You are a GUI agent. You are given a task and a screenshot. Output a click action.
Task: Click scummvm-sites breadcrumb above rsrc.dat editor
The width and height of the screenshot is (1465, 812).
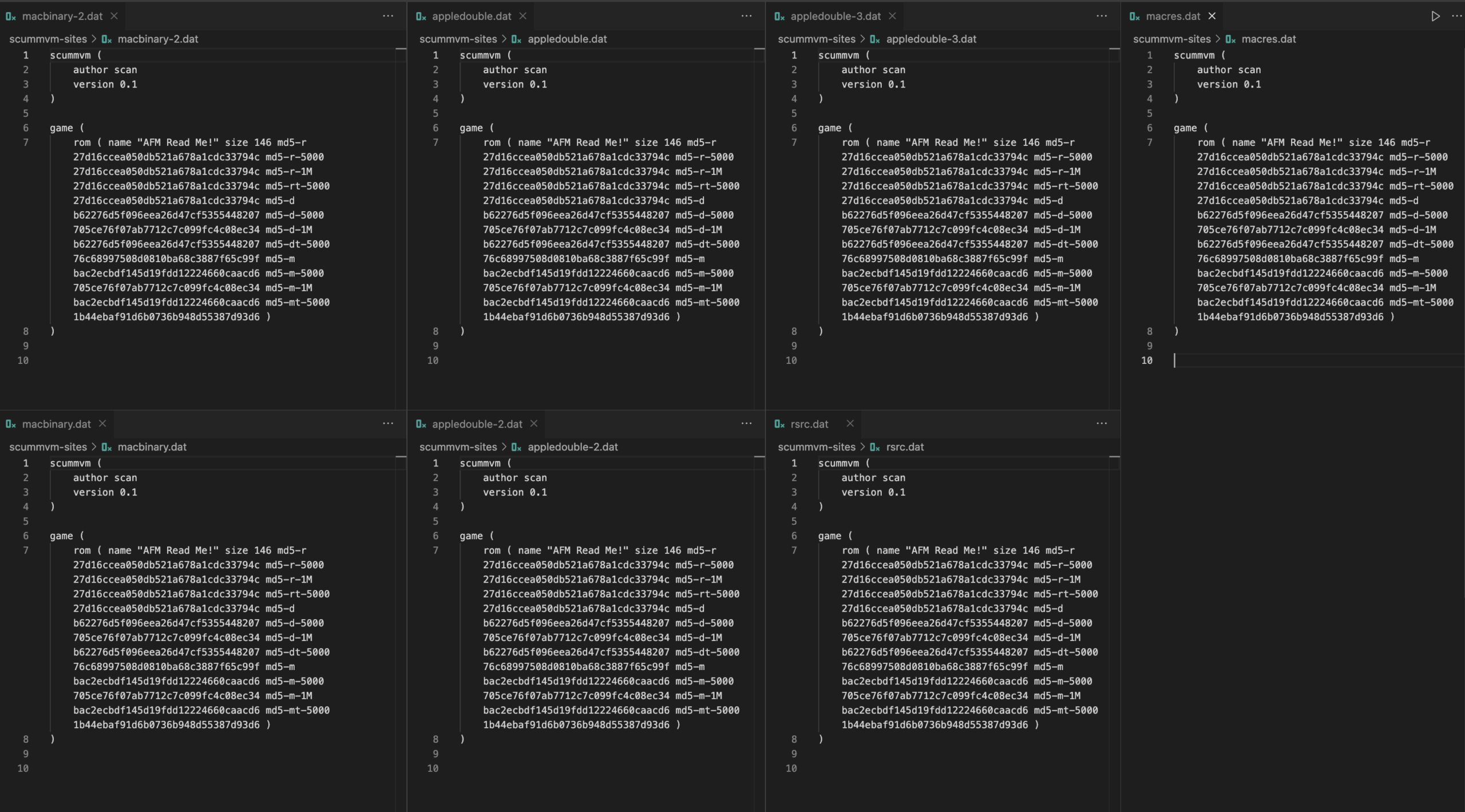[817, 447]
